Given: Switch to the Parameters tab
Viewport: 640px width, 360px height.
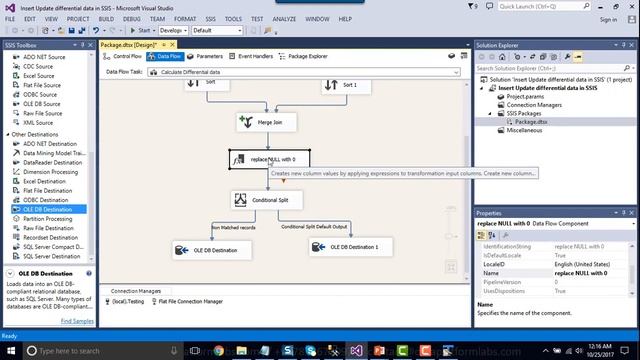Looking at the screenshot, I should pyautogui.click(x=205, y=56).
